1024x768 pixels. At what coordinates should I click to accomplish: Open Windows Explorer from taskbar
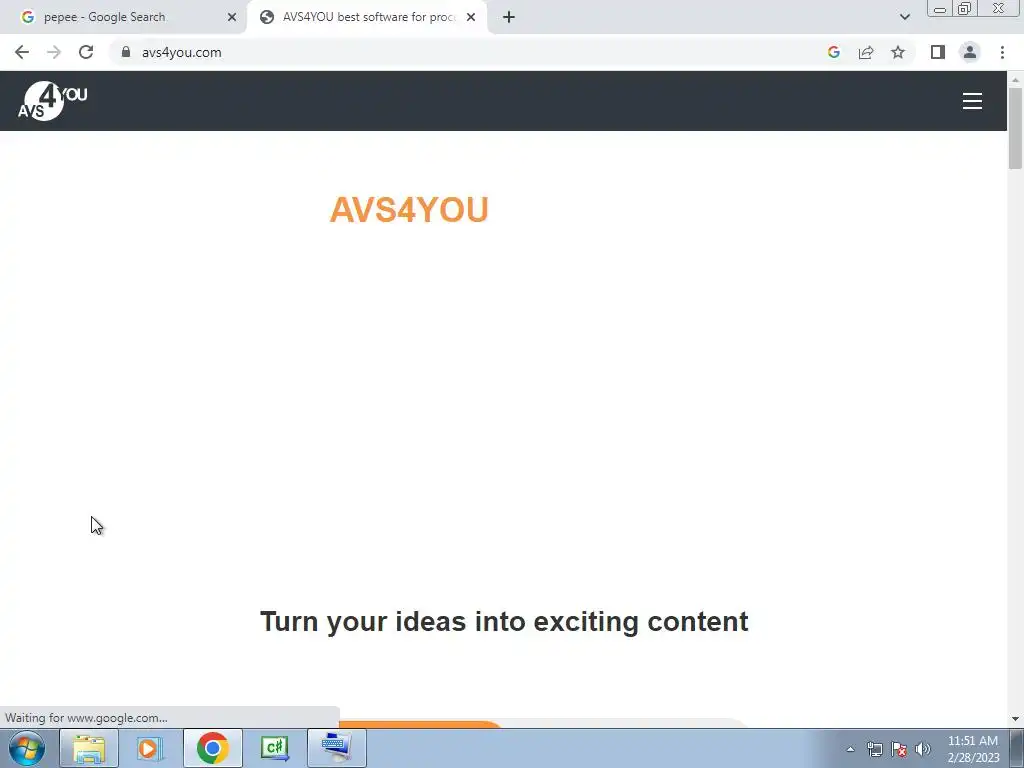(89, 748)
